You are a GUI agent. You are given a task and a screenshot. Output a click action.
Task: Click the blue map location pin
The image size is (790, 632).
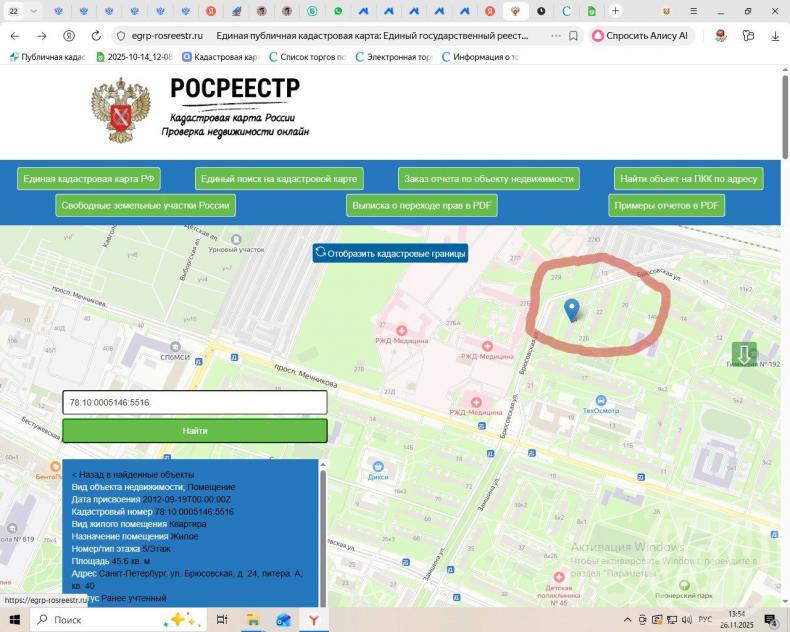pyautogui.click(x=571, y=310)
